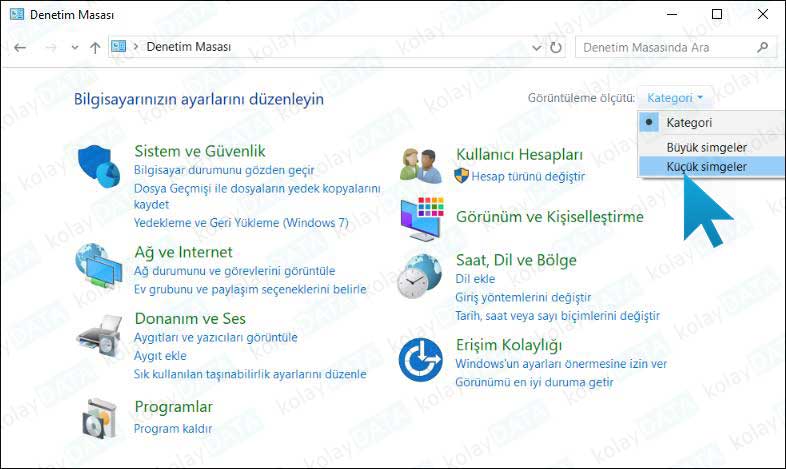Image resolution: width=786 pixels, height=469 pixels.
Task: Open Yedekleme ve Geri Yükleme (Windows 7)
Action: click(241, 222)
